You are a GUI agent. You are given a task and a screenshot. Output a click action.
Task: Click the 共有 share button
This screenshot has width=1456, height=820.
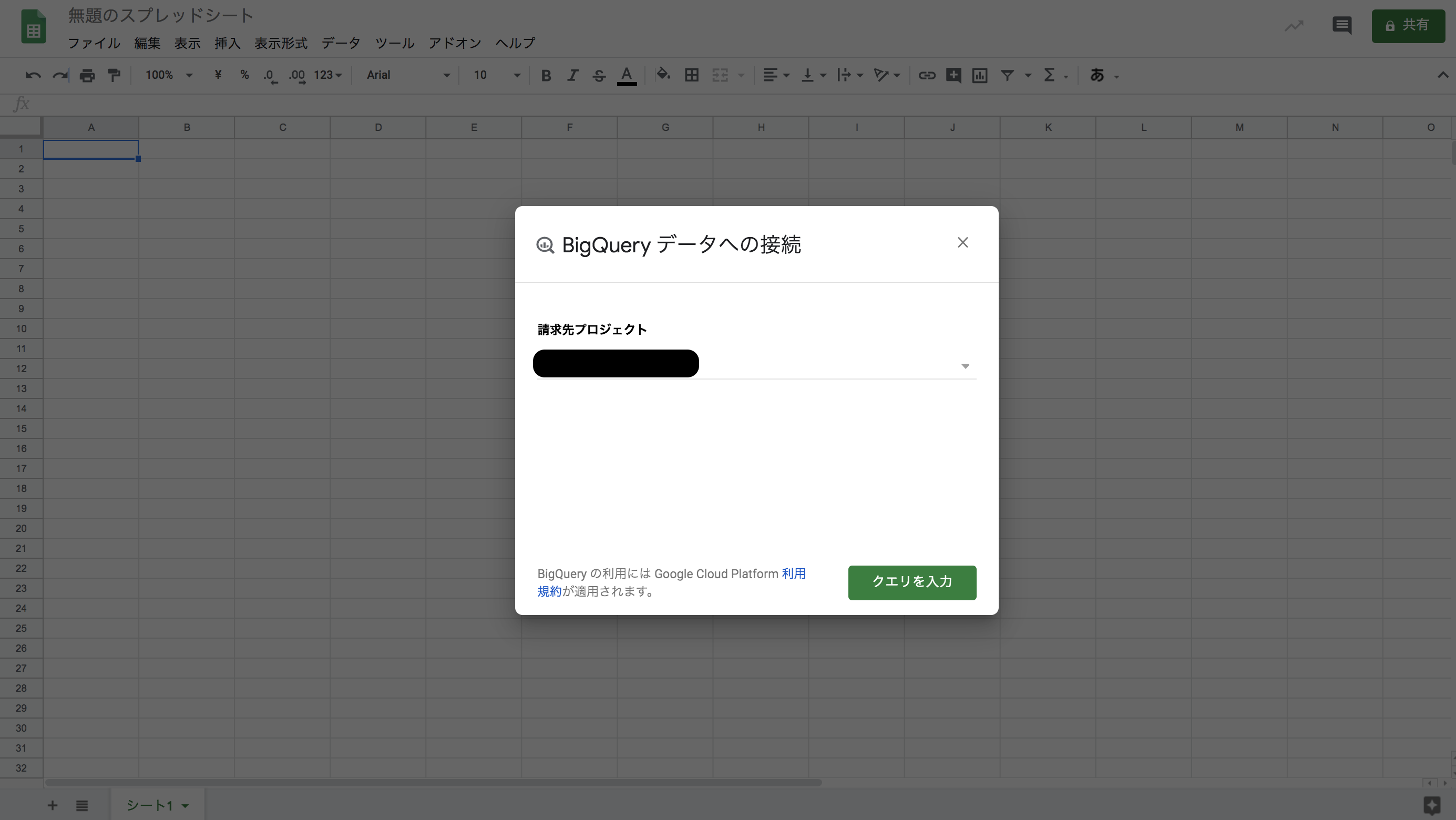click(1408, 25)
